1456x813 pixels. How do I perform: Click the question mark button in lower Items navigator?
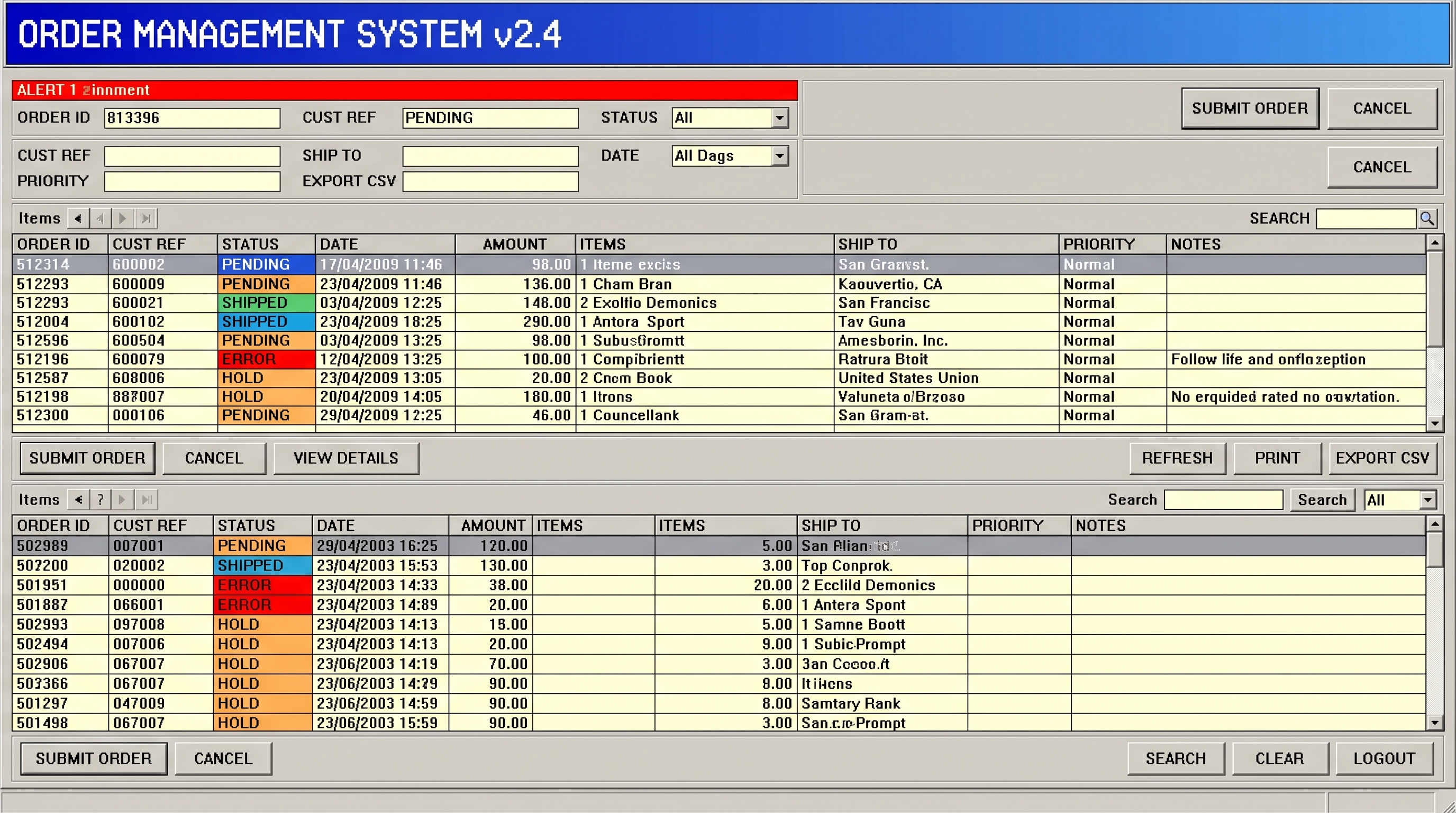(x=101, y=500)
